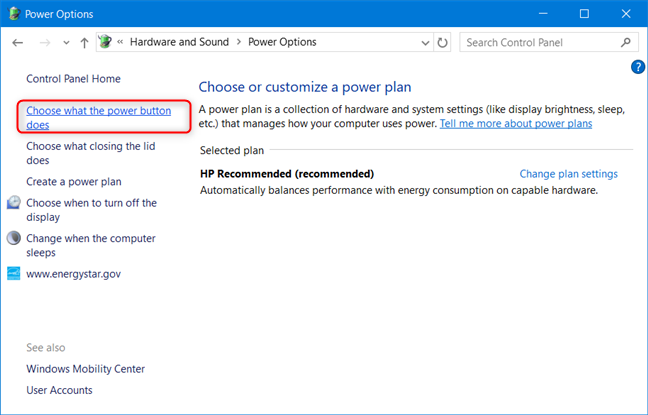This screenshot has height=415, width=648.
Task: Open the recent locations dropdown arrow
Action: [x=66, y=43]
